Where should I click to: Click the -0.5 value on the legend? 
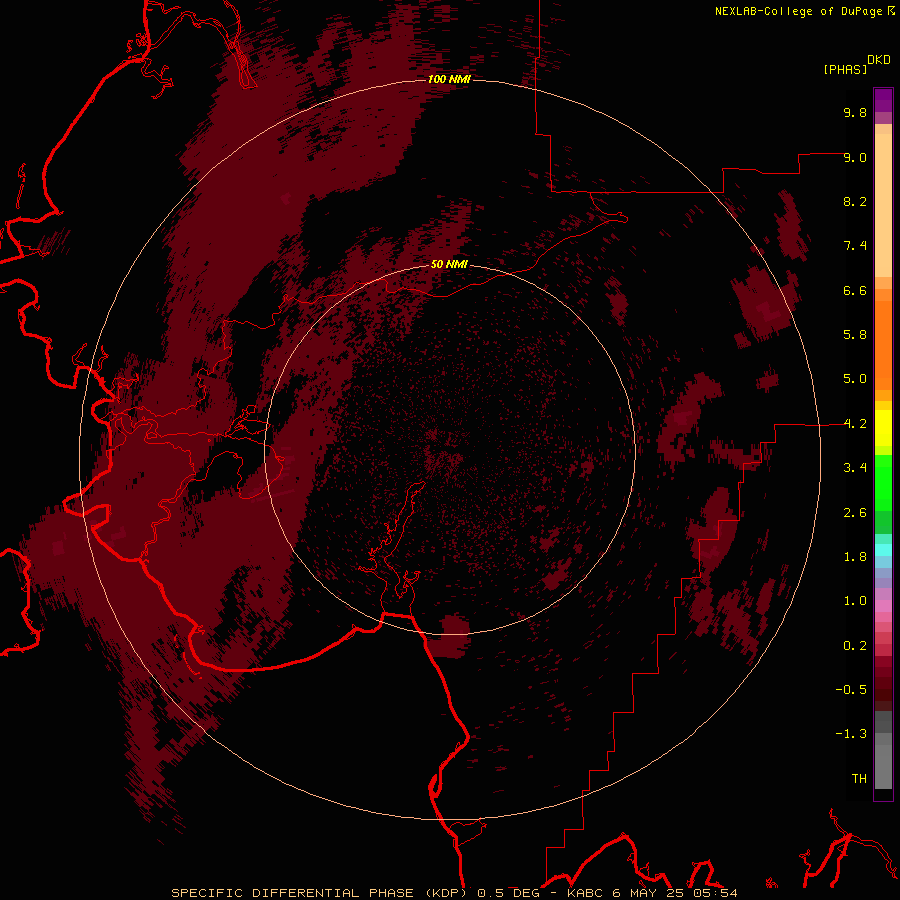click(x=851, y=690)
